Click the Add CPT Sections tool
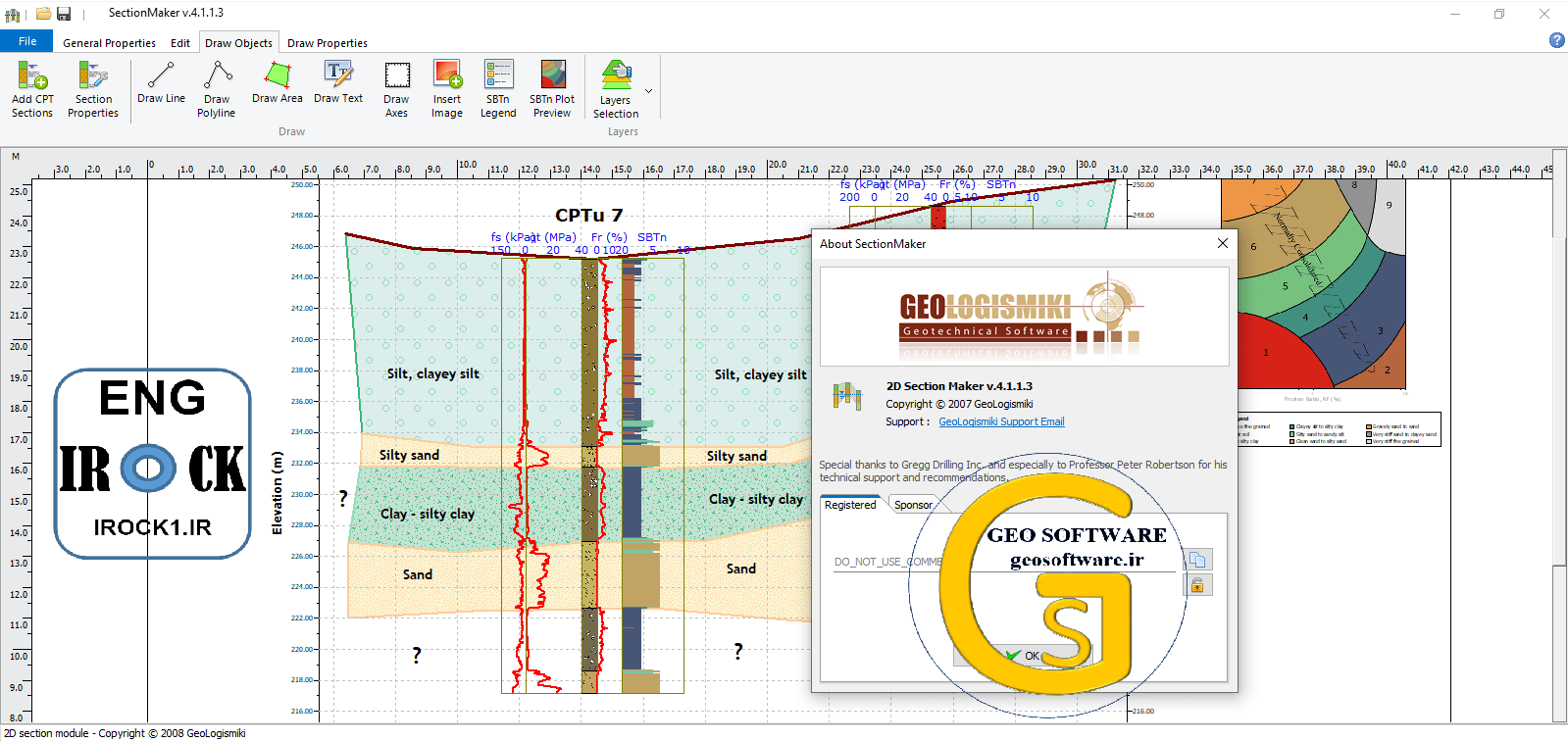Screen dimensions: 1568x742 pos(32,89)
